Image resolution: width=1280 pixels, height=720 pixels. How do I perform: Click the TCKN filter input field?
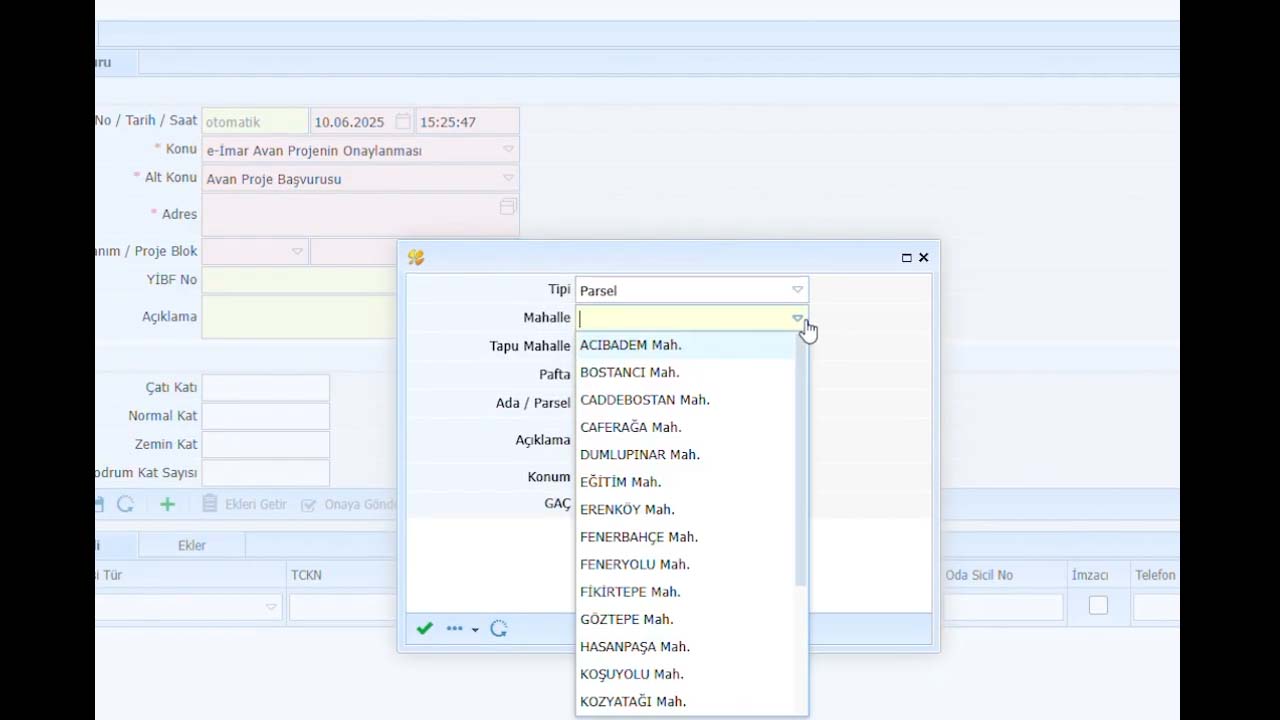pos(343,607)
